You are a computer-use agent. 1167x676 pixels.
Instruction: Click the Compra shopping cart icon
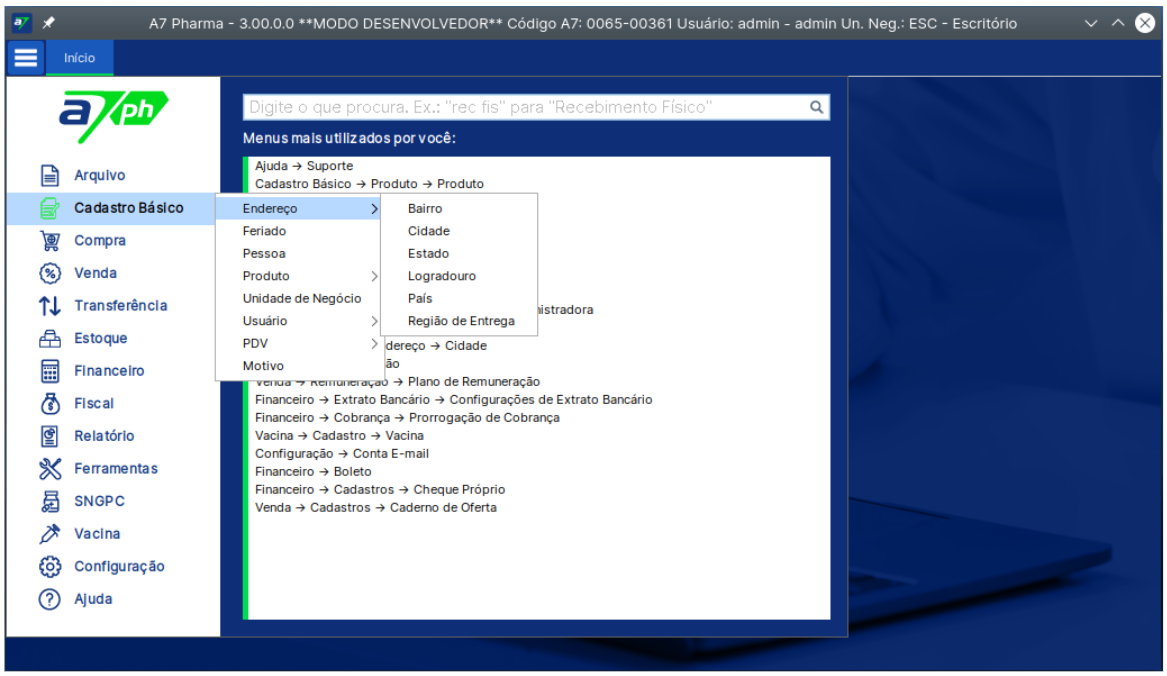(x=50, y=241)
